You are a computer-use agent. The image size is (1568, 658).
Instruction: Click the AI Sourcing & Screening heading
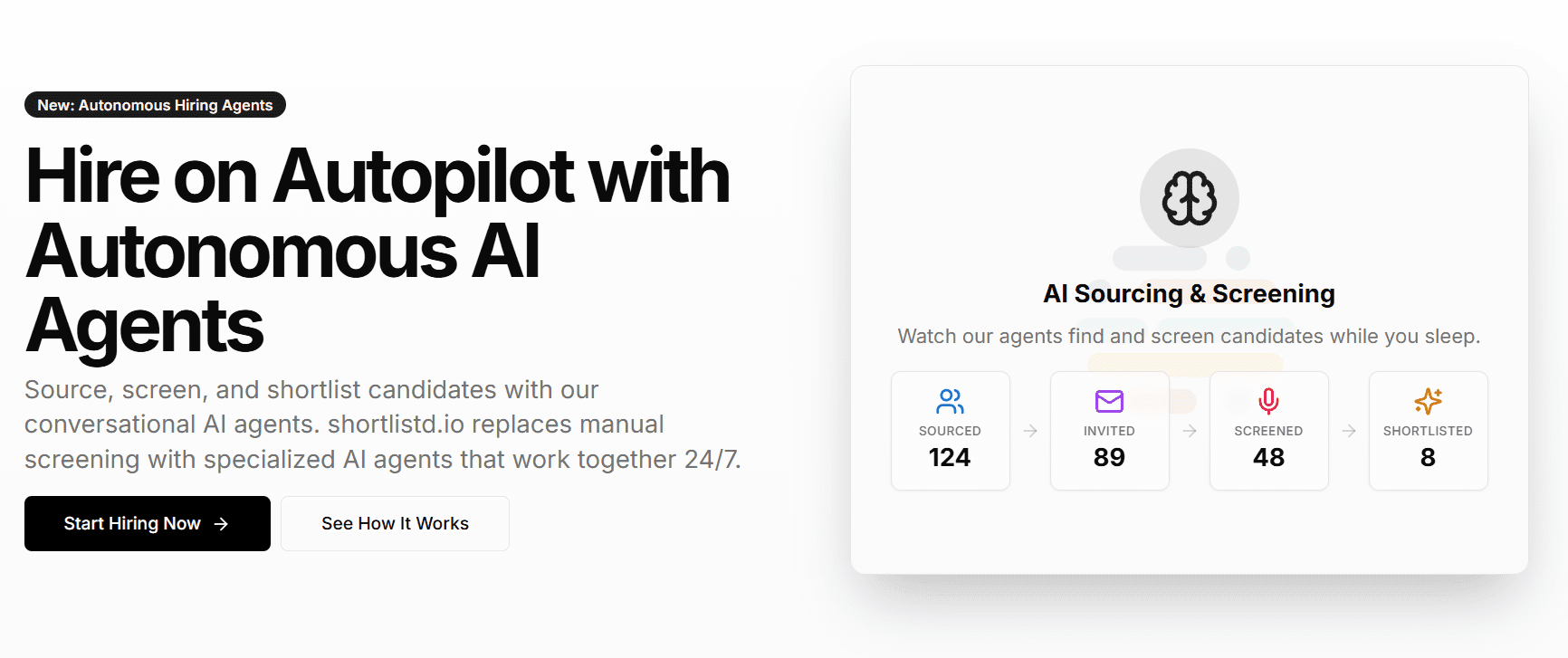1189,293
